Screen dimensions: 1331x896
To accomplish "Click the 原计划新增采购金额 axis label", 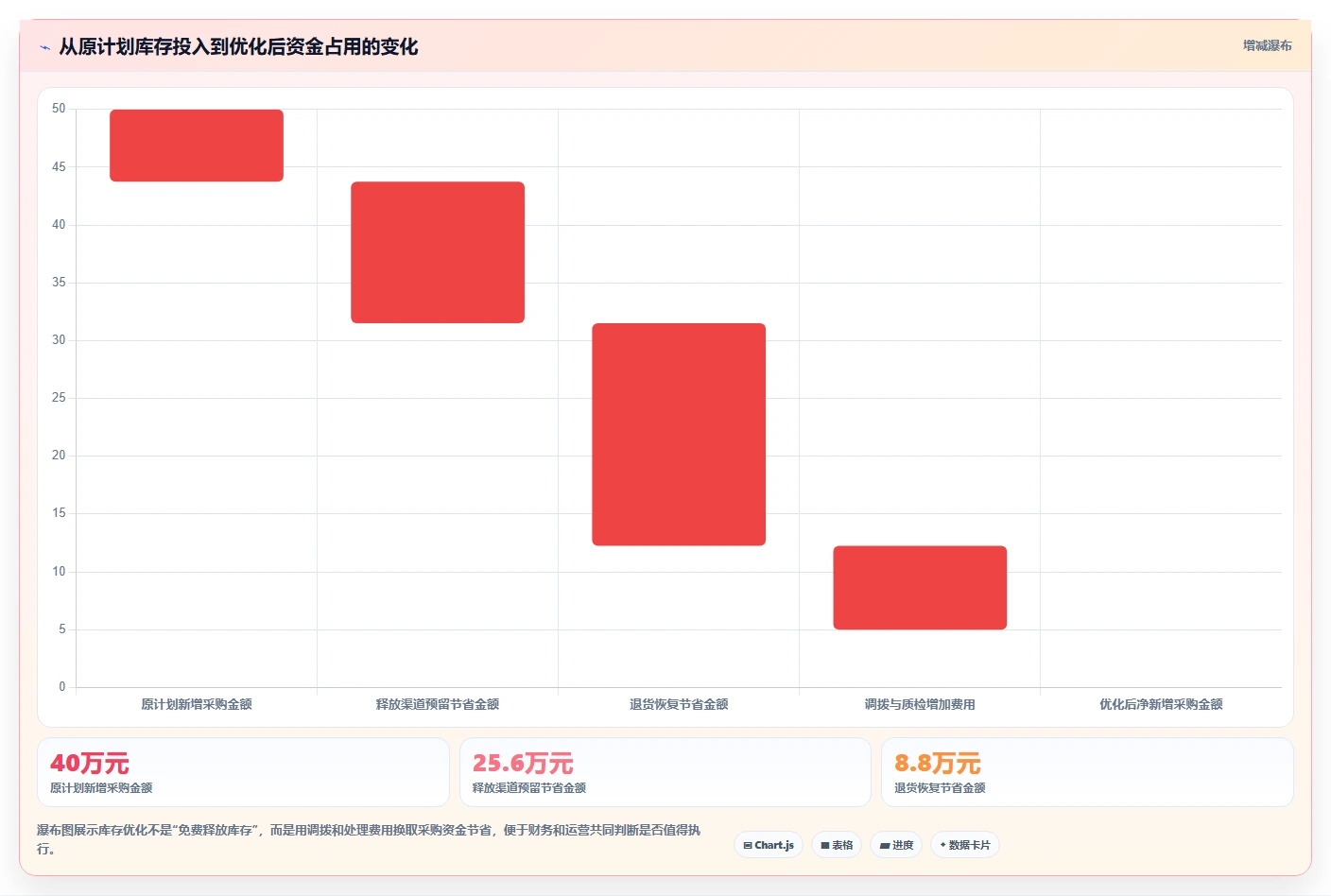I will pyautogui.click(x=197, y=704).
